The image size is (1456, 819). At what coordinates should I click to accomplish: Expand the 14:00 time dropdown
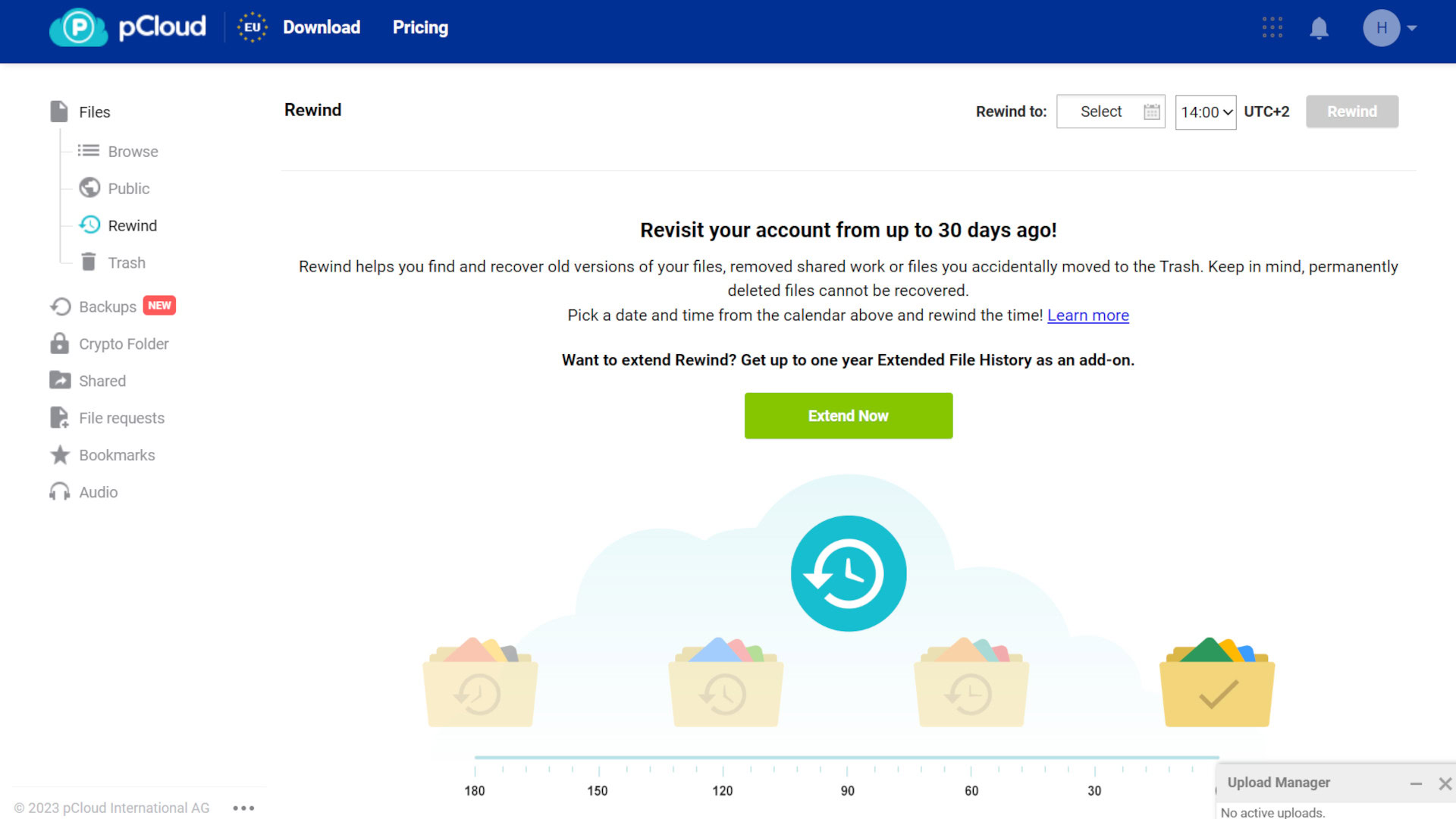[1206, 112]
